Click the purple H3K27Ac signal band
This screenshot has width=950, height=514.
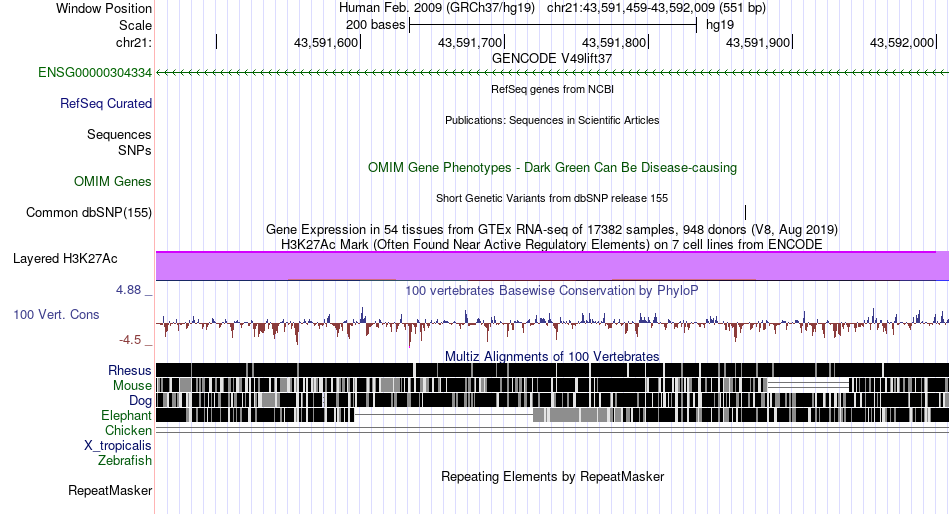point(552,266)
